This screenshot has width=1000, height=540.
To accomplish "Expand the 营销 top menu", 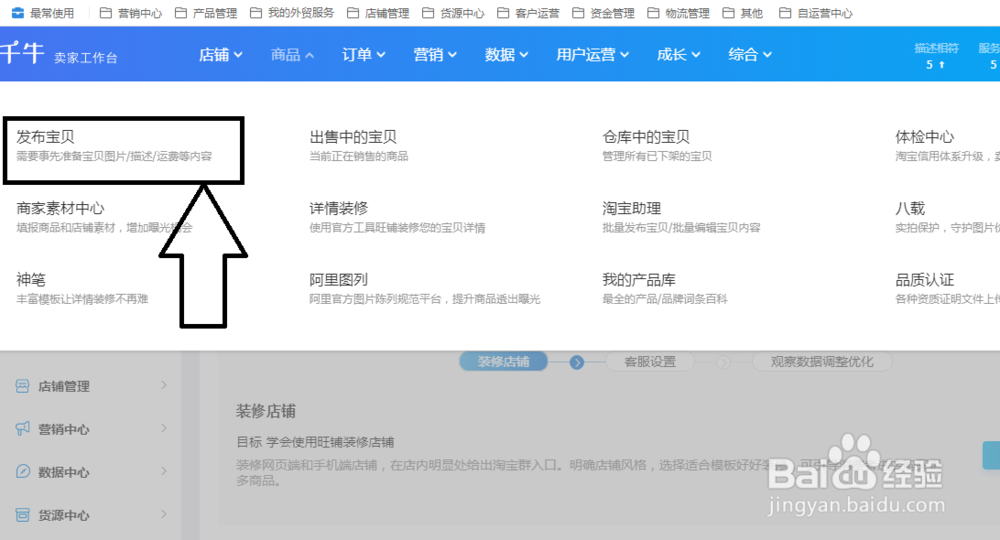I will click(435, 55).
